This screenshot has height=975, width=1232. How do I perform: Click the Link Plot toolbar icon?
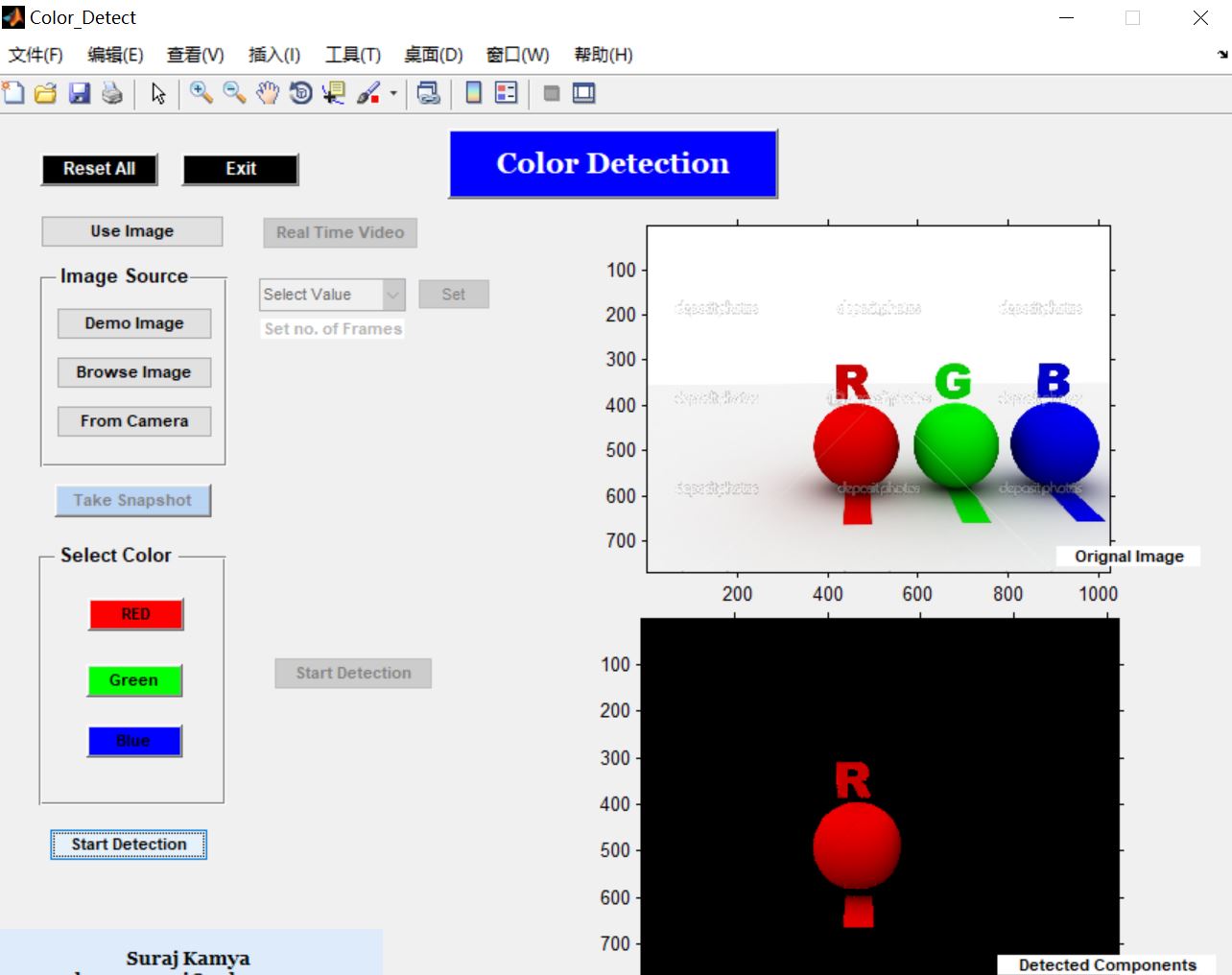429,93
